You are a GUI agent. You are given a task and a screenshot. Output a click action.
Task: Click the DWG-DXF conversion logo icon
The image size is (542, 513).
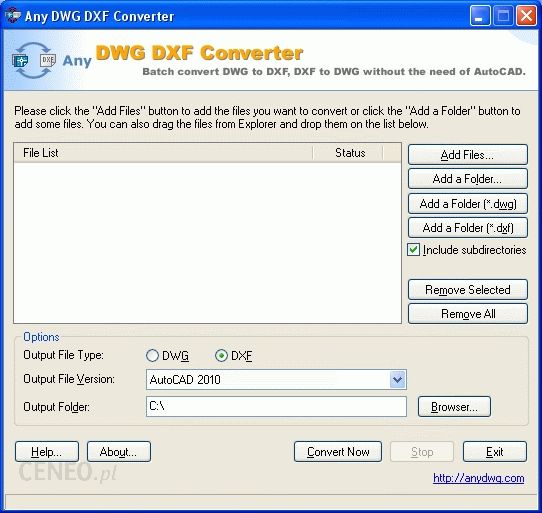[x=34, y=60]
